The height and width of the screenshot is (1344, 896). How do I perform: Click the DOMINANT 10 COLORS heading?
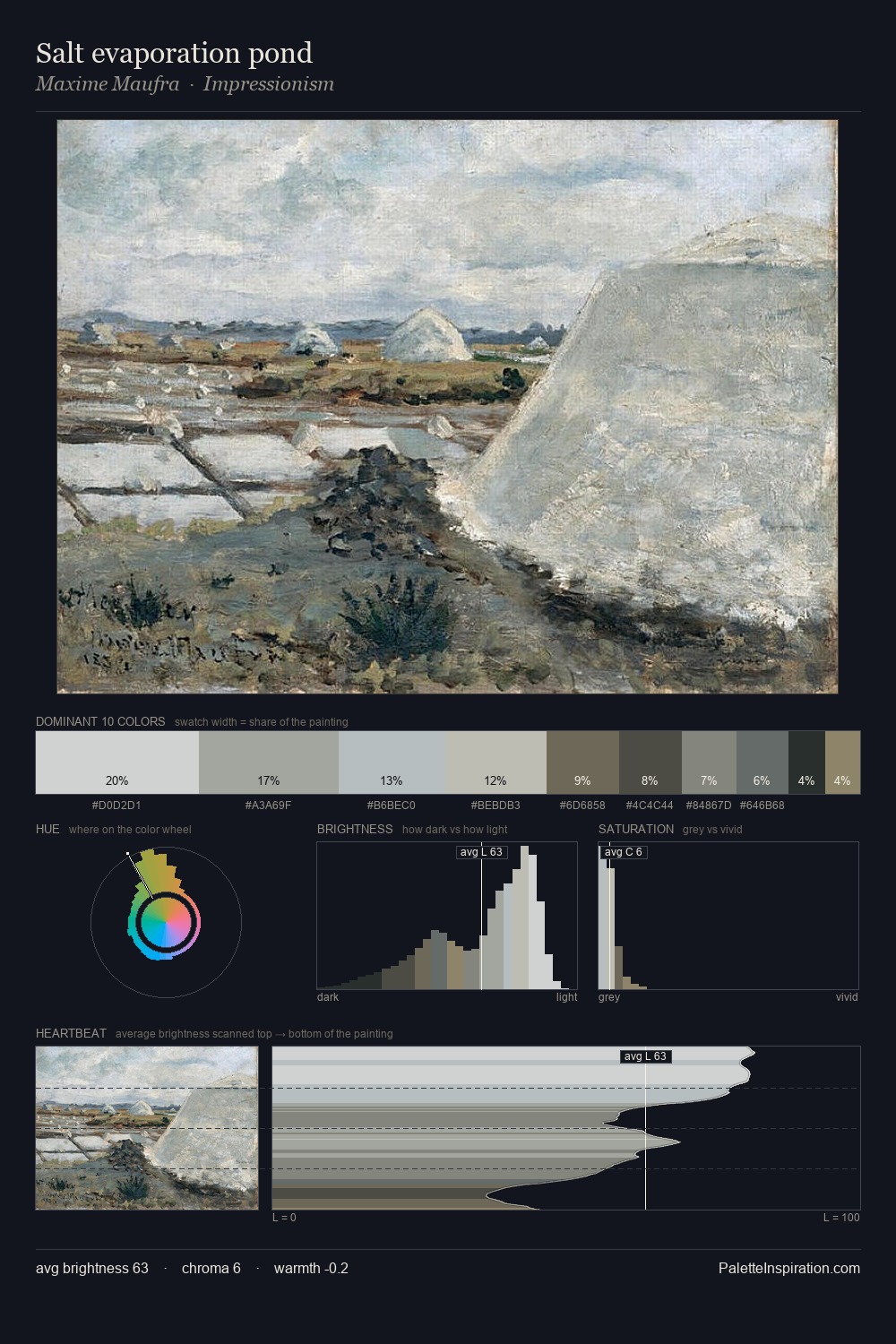100,721
